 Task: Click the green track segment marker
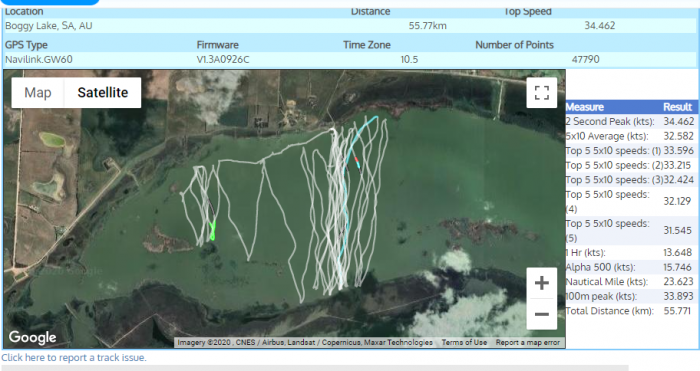tap(212, 231)
